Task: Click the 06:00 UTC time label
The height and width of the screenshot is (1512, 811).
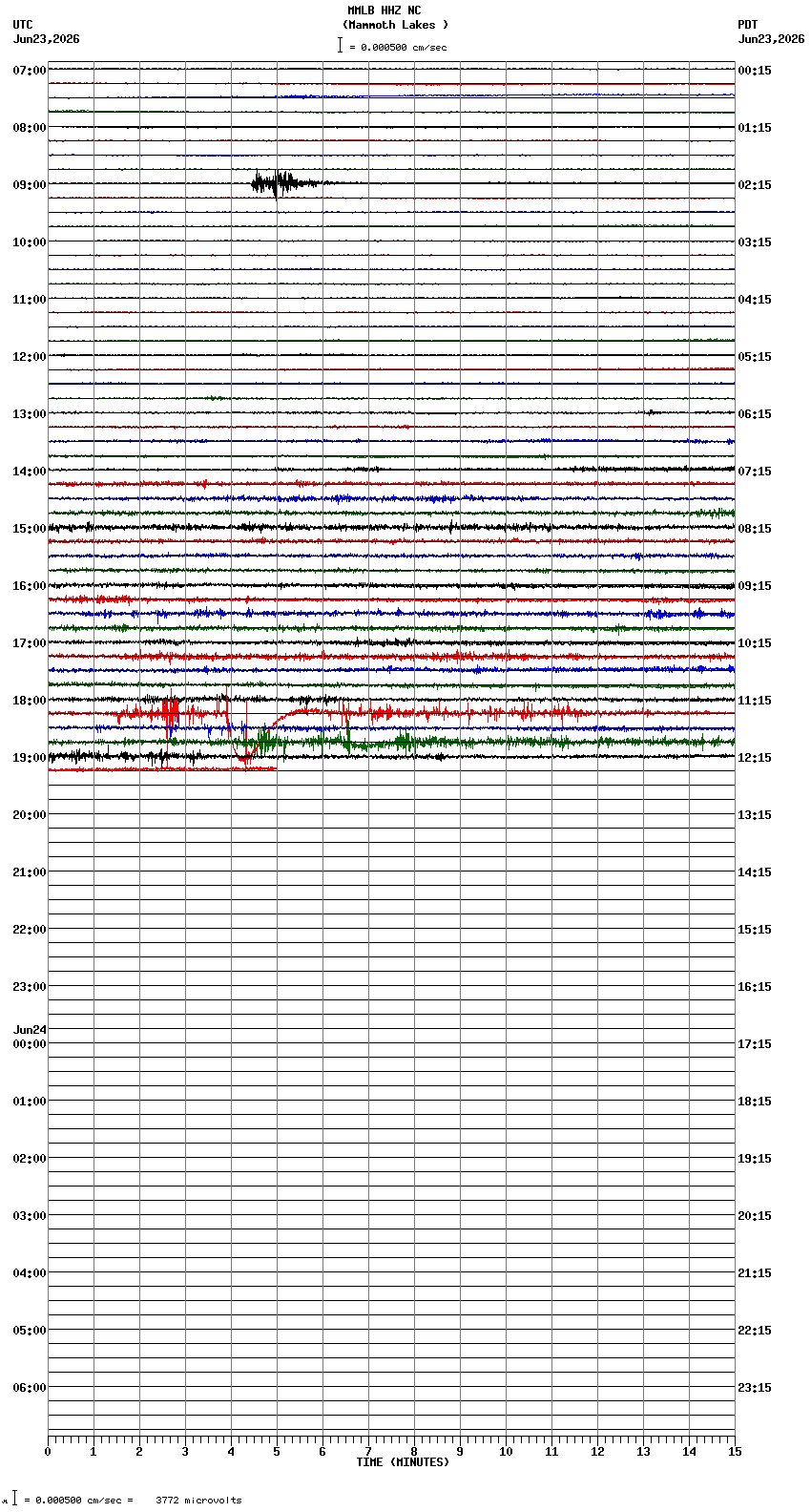Action: coord(30,1388)
